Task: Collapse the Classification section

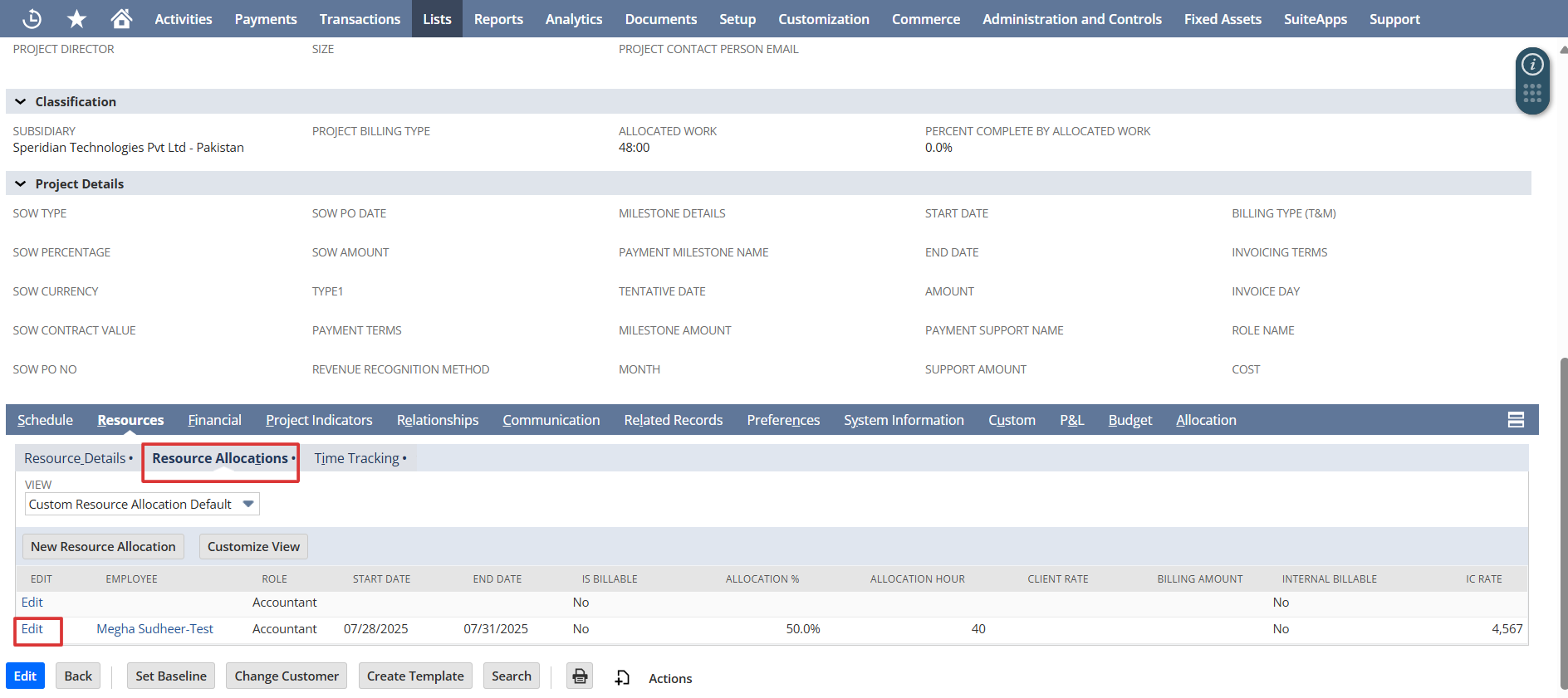Action: (21, 101)
